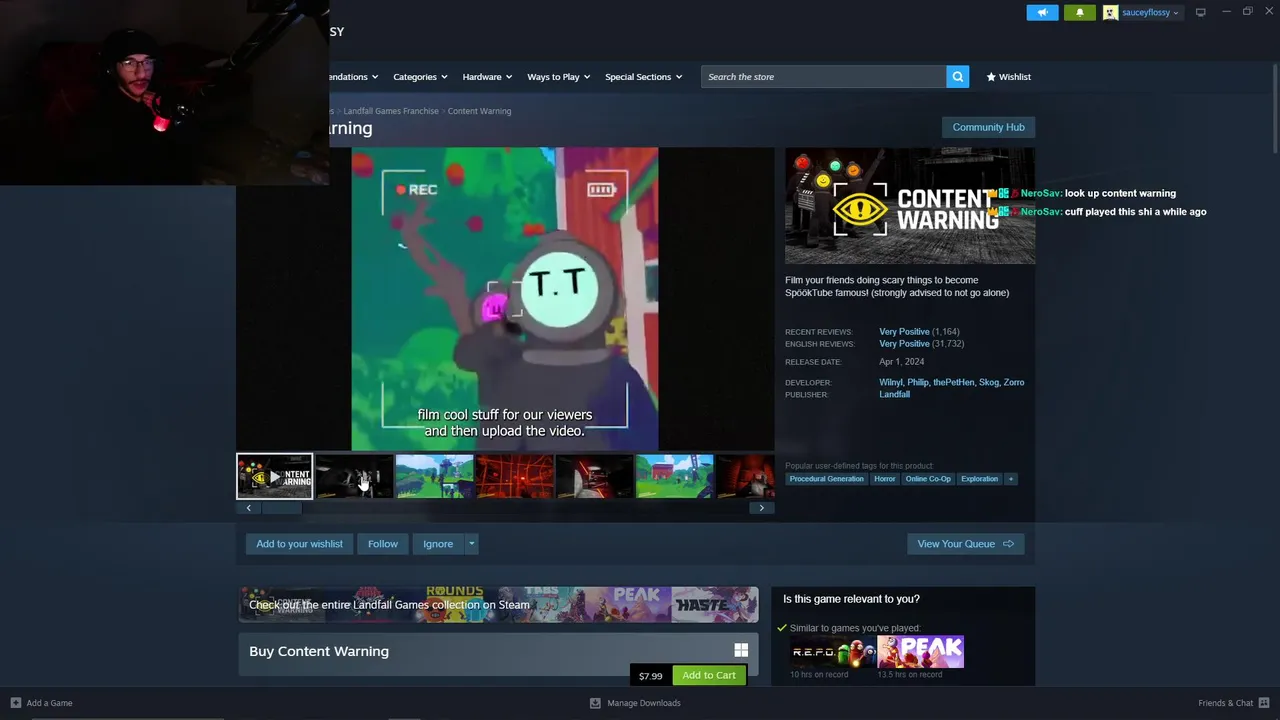Click Add to Cart
1280x720 pixels.
click(x=709, y=675)
